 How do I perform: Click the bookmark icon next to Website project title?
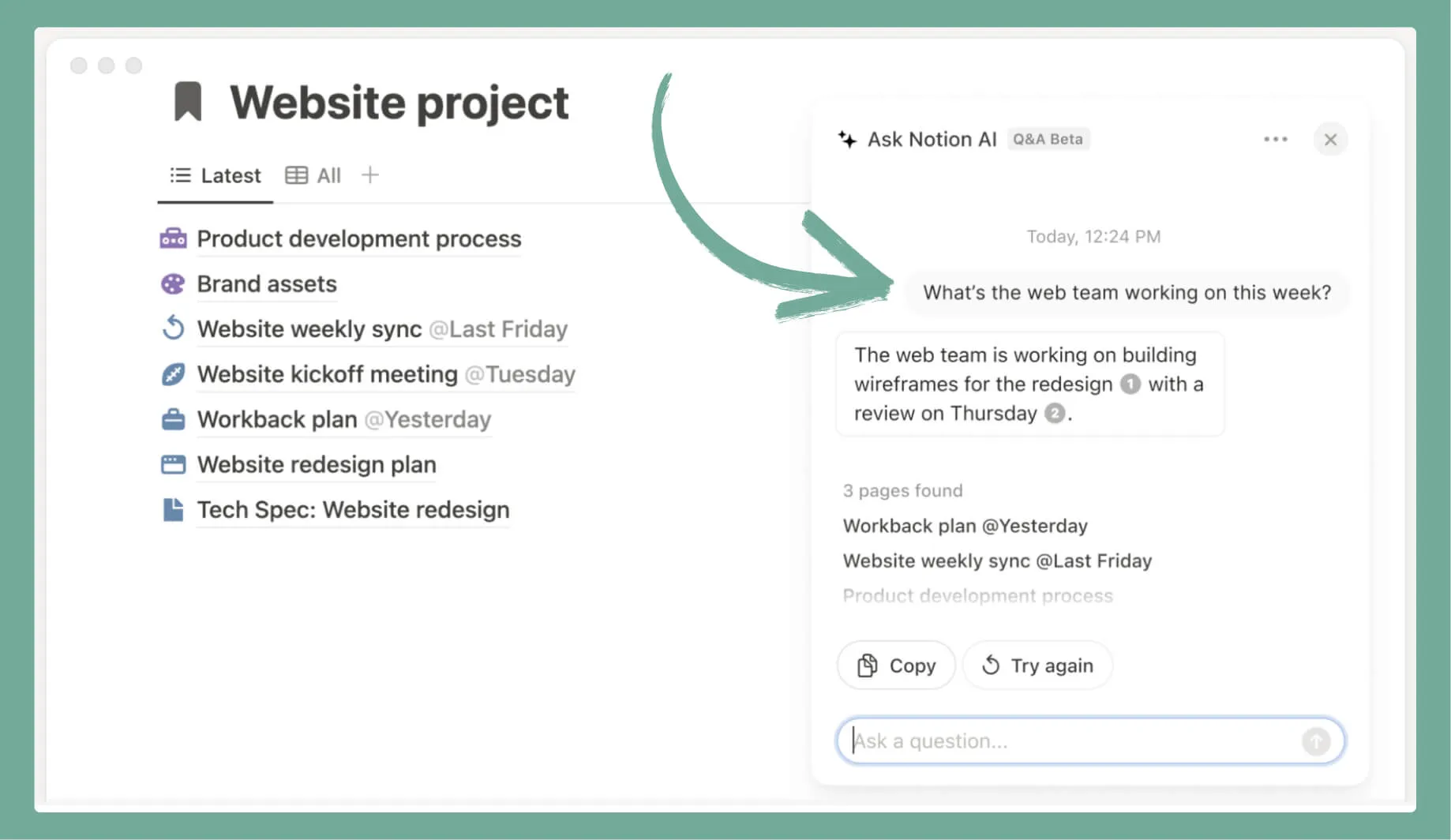(188, 101)
